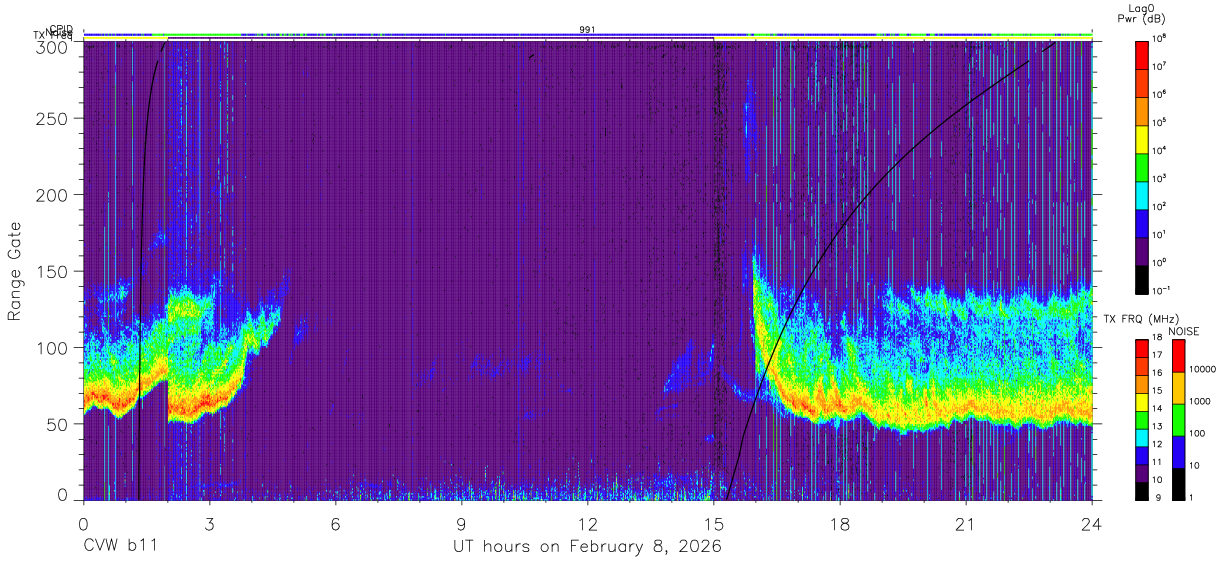The height and width of the screenshot is (567, 1228).
Task: Click the y-axis range gate label '100'
Action: click(55, 348)
